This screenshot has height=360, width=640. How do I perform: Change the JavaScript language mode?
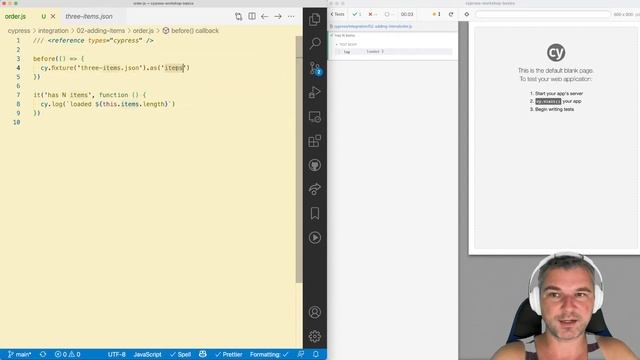(x=147, y=354)
